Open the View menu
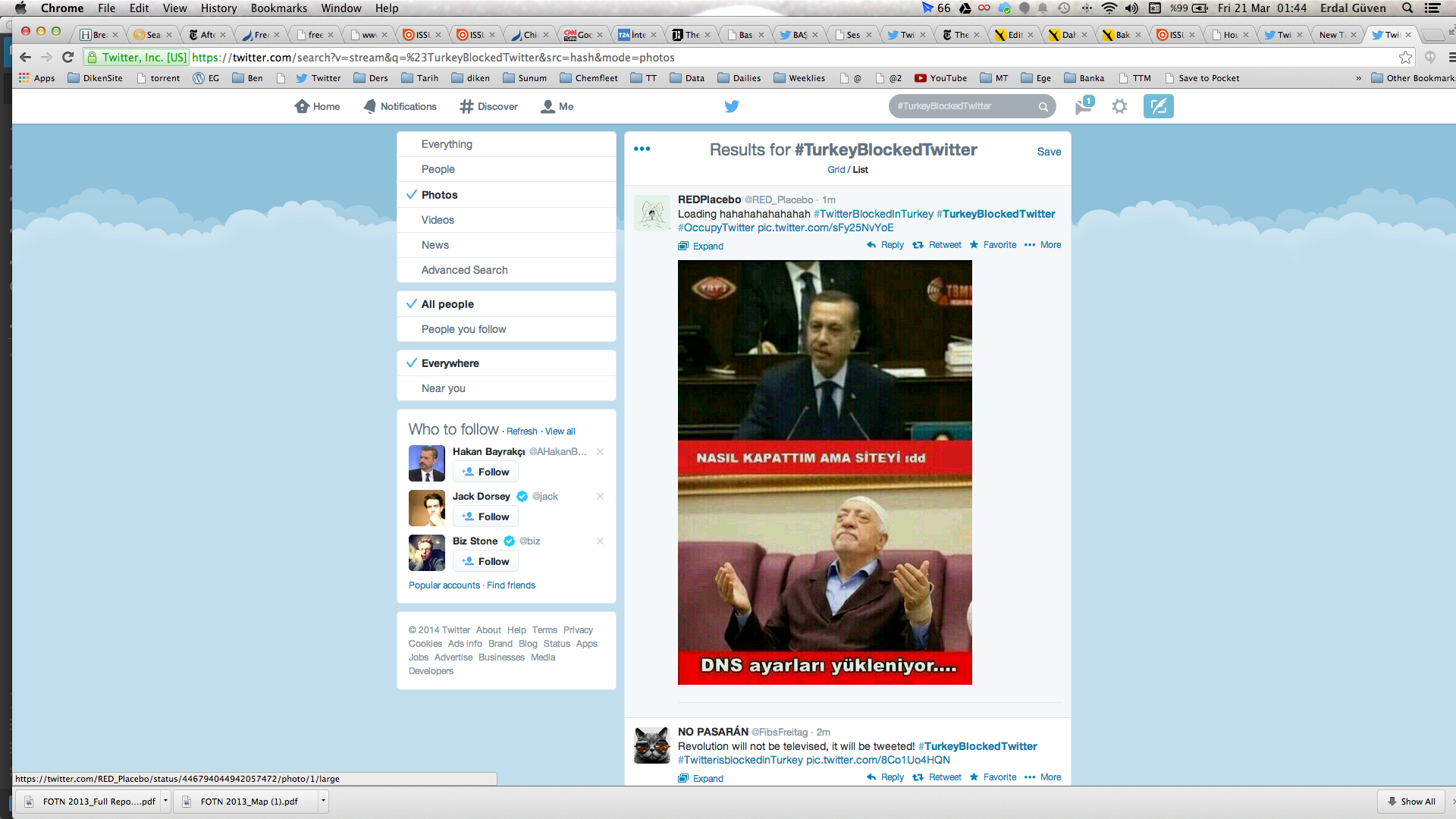 174,8
